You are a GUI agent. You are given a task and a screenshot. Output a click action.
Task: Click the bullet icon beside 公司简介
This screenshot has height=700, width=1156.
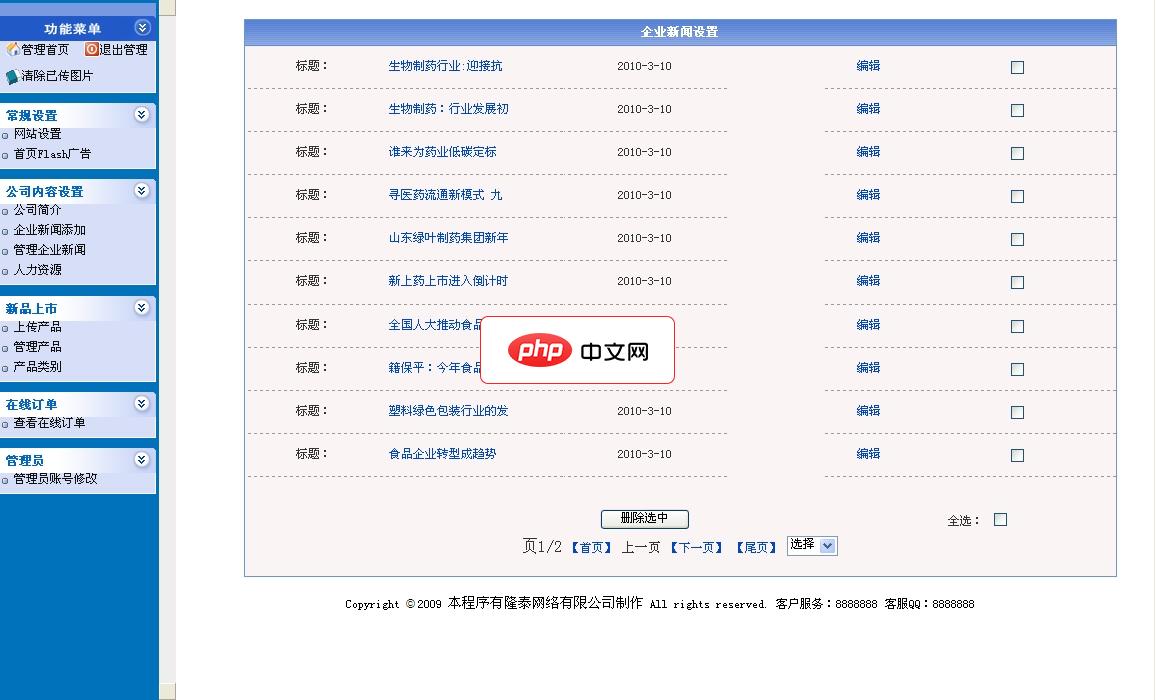pos(5,211)
